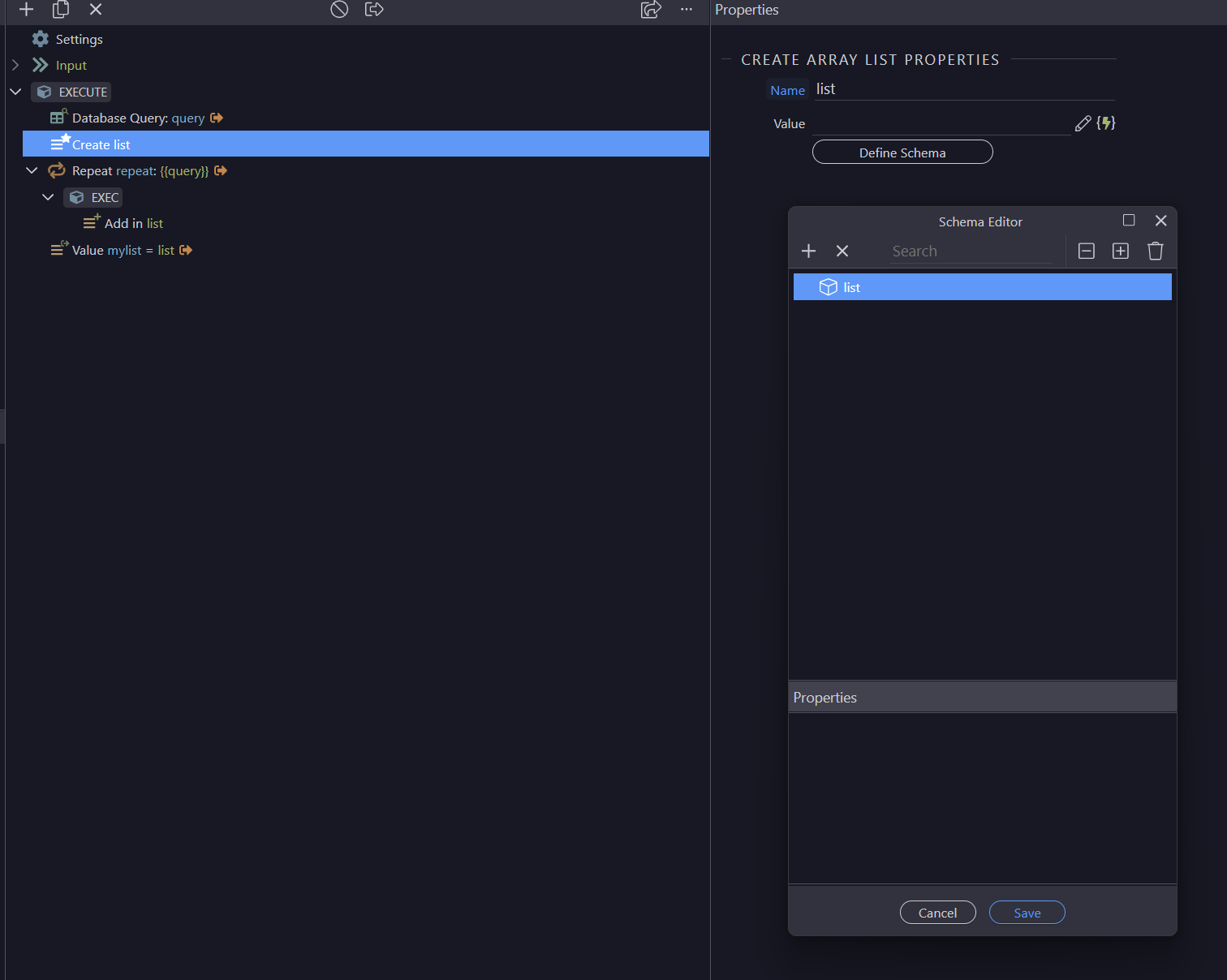Click the Properties header in Schema Editor

click(983, 697)
